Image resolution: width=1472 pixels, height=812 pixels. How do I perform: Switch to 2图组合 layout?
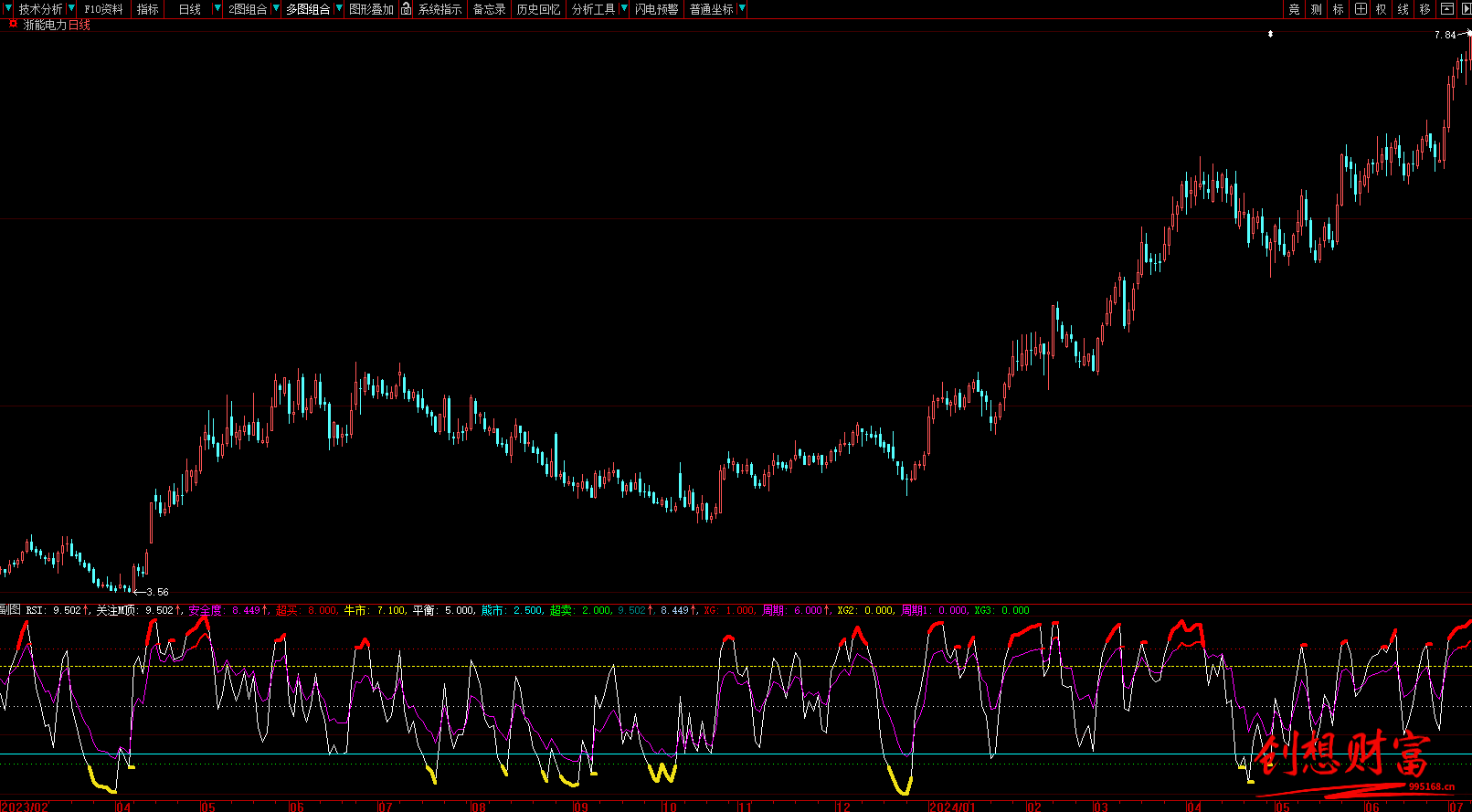248,9
